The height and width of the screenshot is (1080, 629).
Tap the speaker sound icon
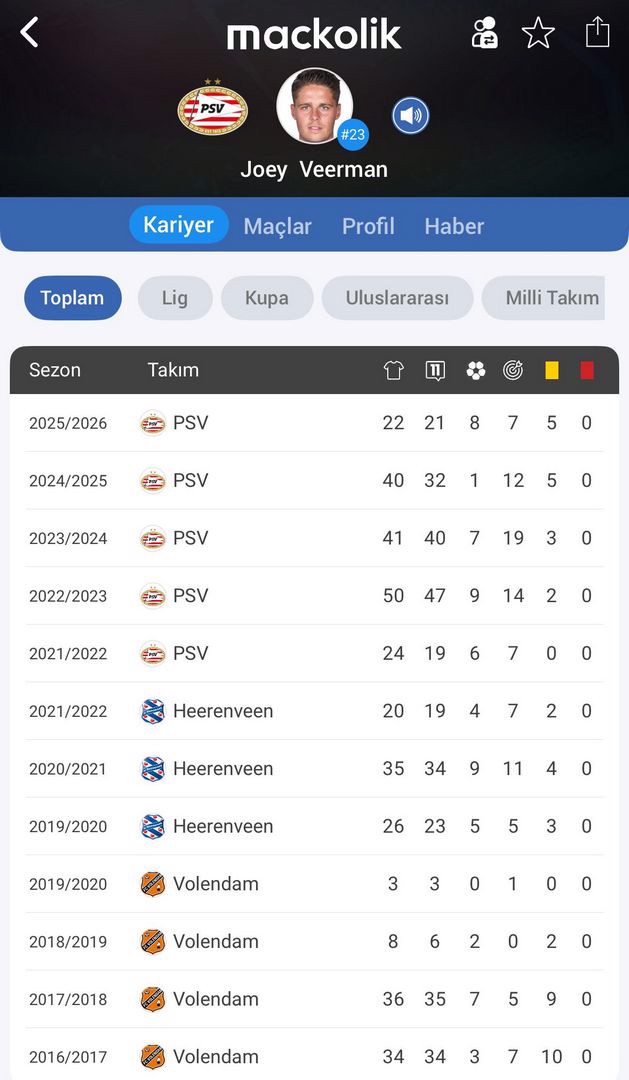[410, 116]
